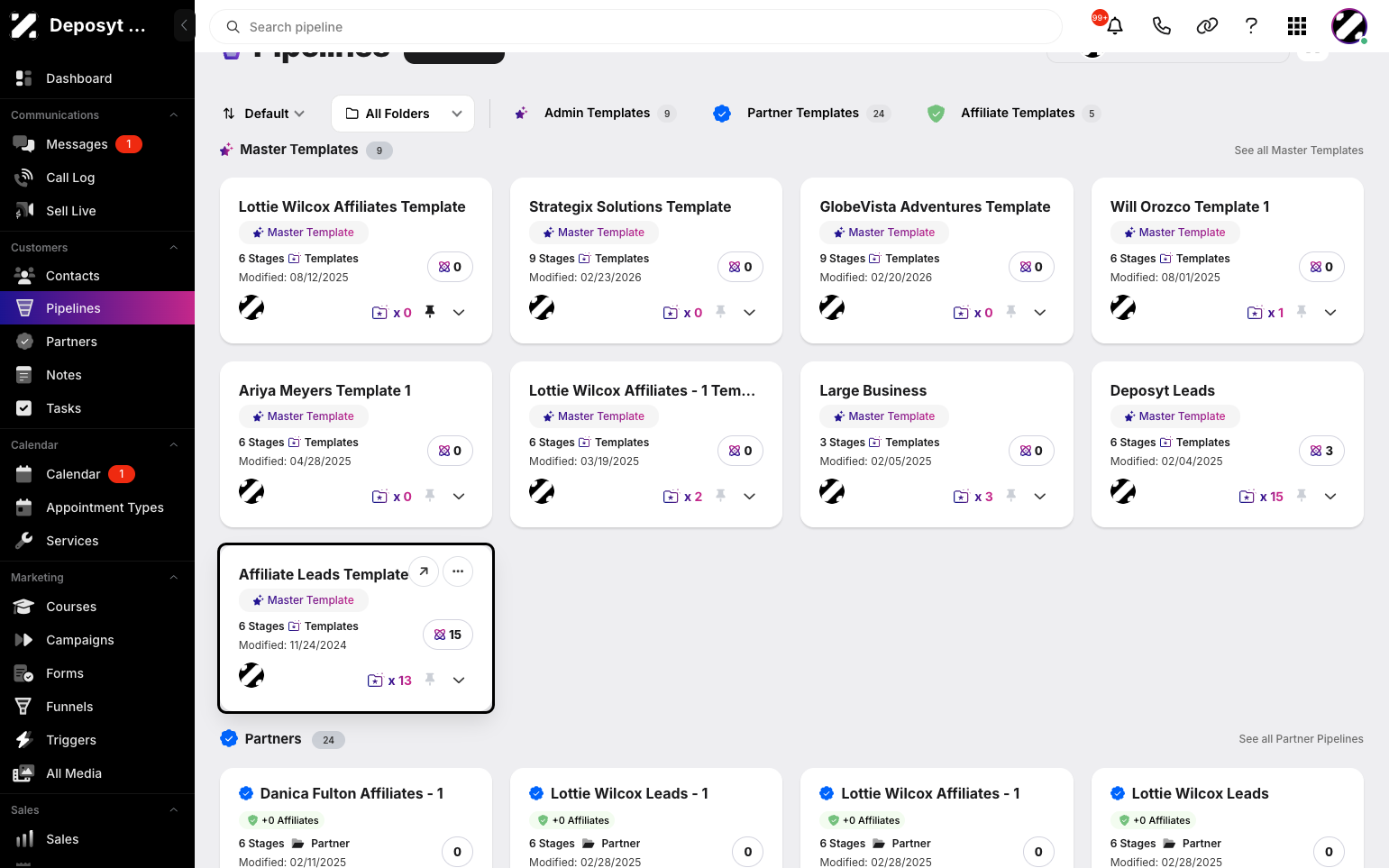Screen dimensions: 1389x868
Task: Click the Search pipeline field
Action: (635, 27)
